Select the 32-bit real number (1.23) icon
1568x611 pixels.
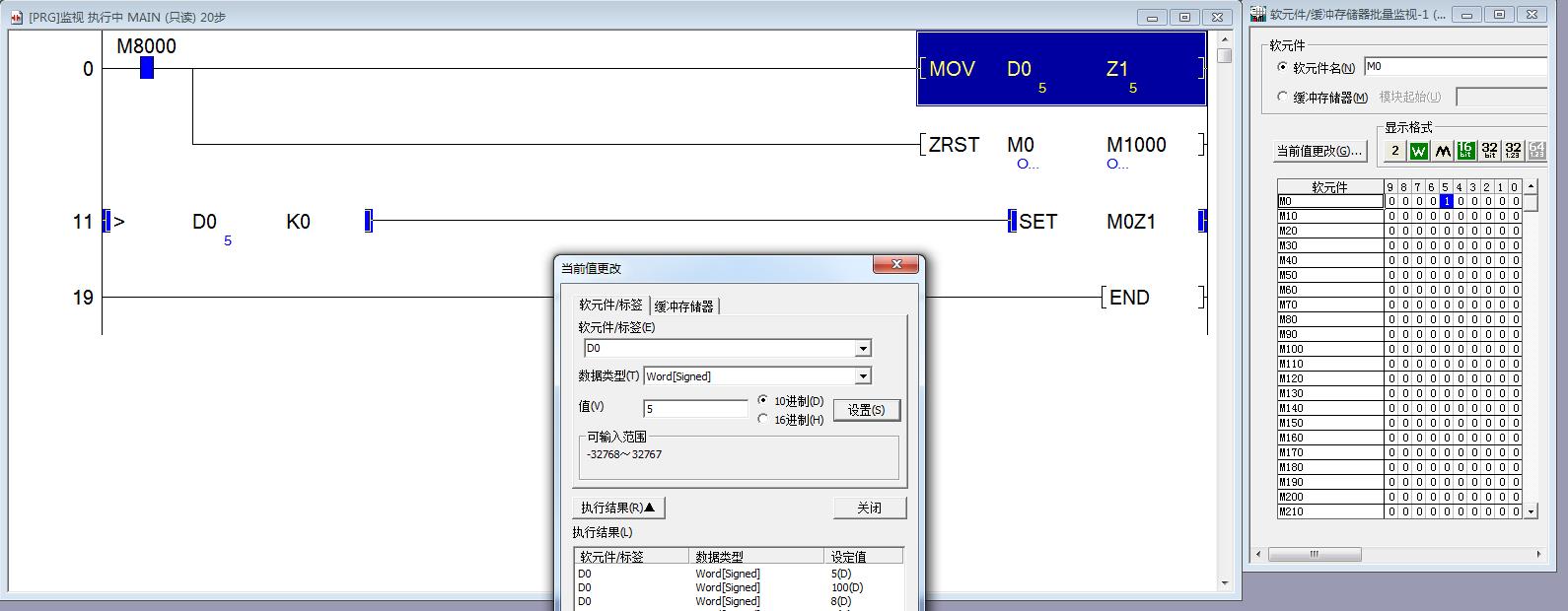pos(1513,151)
